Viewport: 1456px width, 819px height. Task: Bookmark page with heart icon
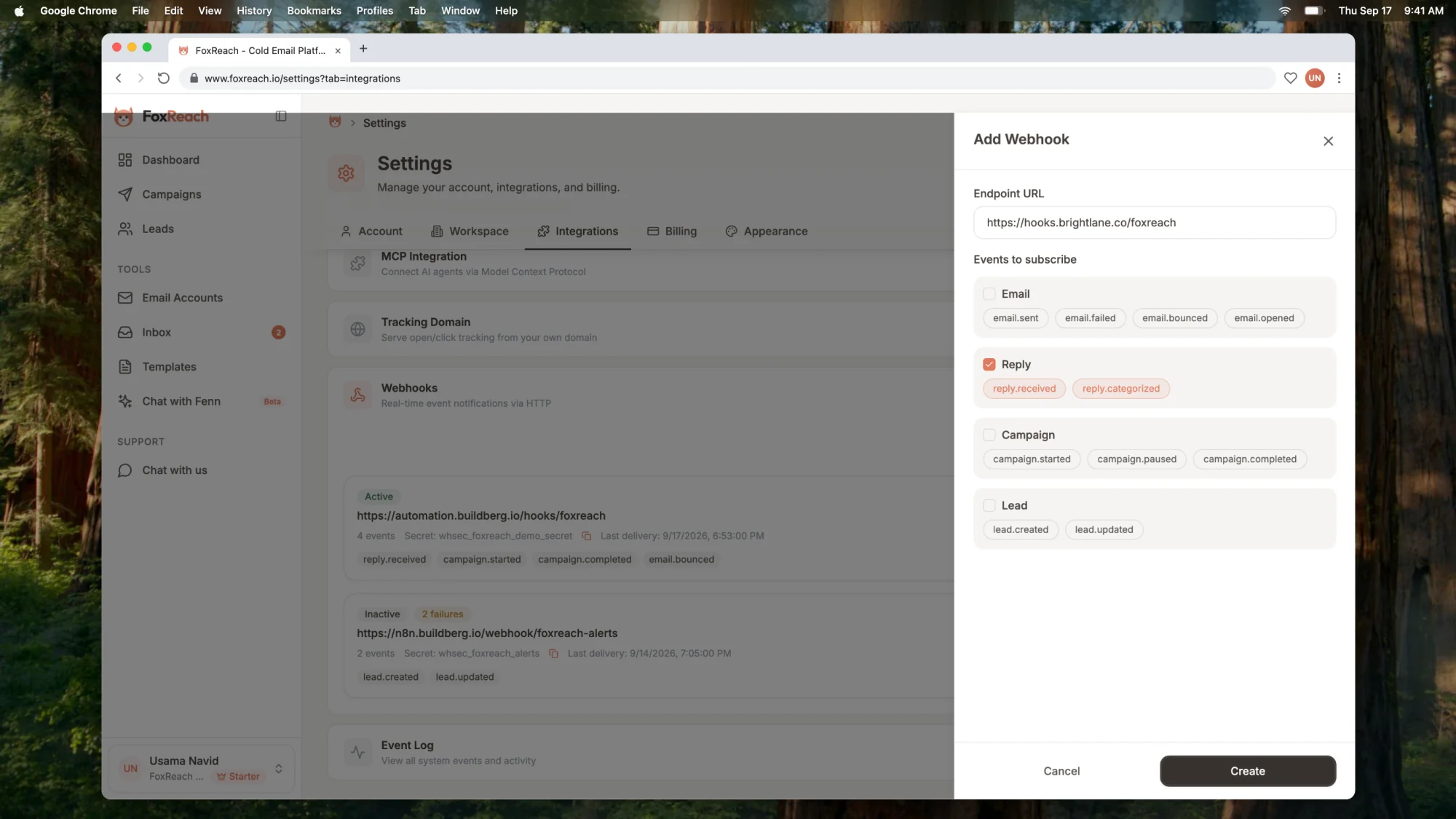[1290, 78]
